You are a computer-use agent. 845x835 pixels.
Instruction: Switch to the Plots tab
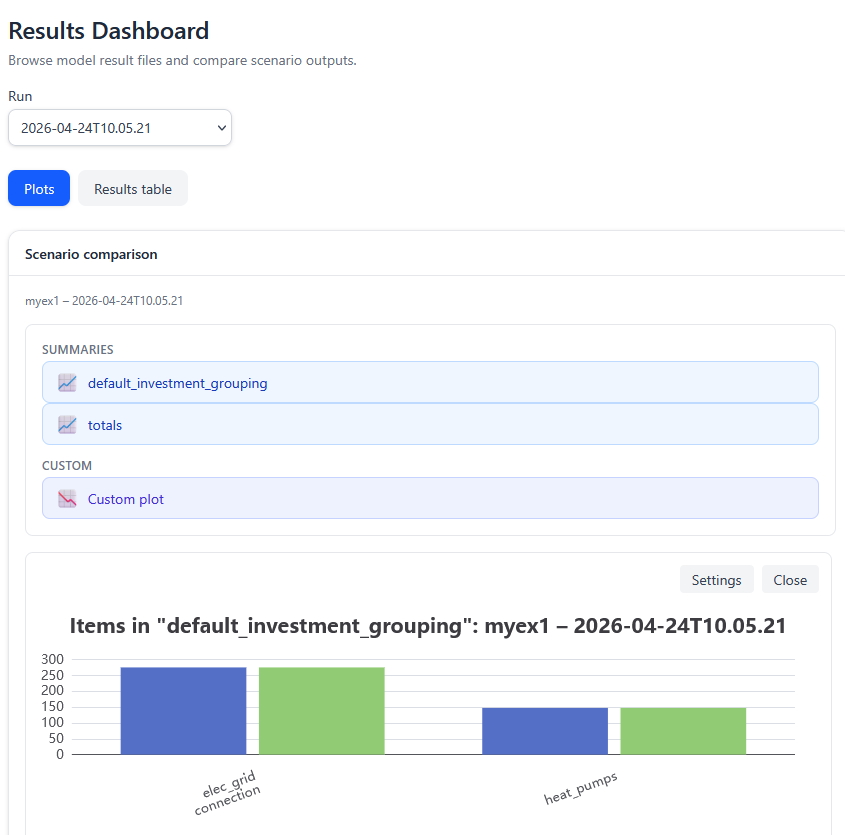39,189
